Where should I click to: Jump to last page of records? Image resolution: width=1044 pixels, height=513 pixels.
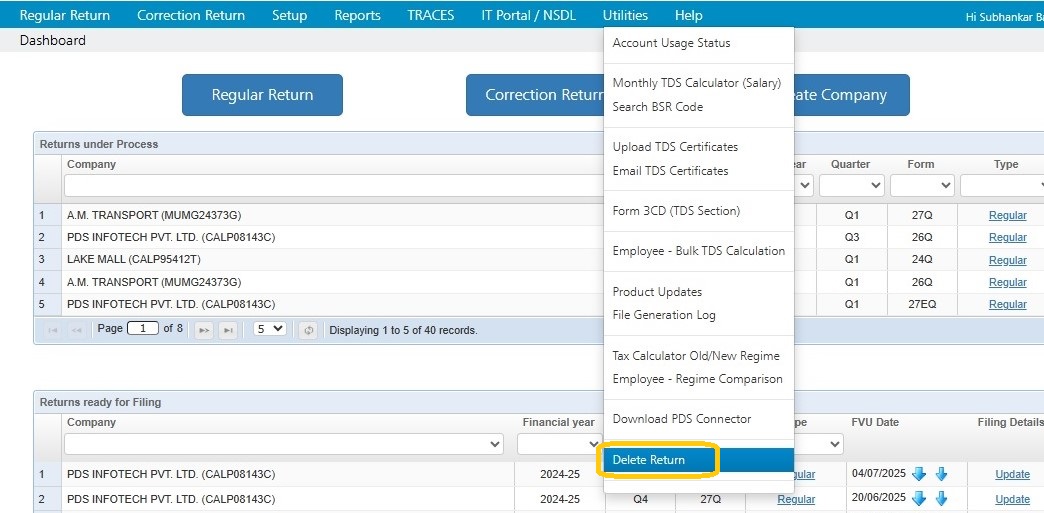tap(228, 330)
